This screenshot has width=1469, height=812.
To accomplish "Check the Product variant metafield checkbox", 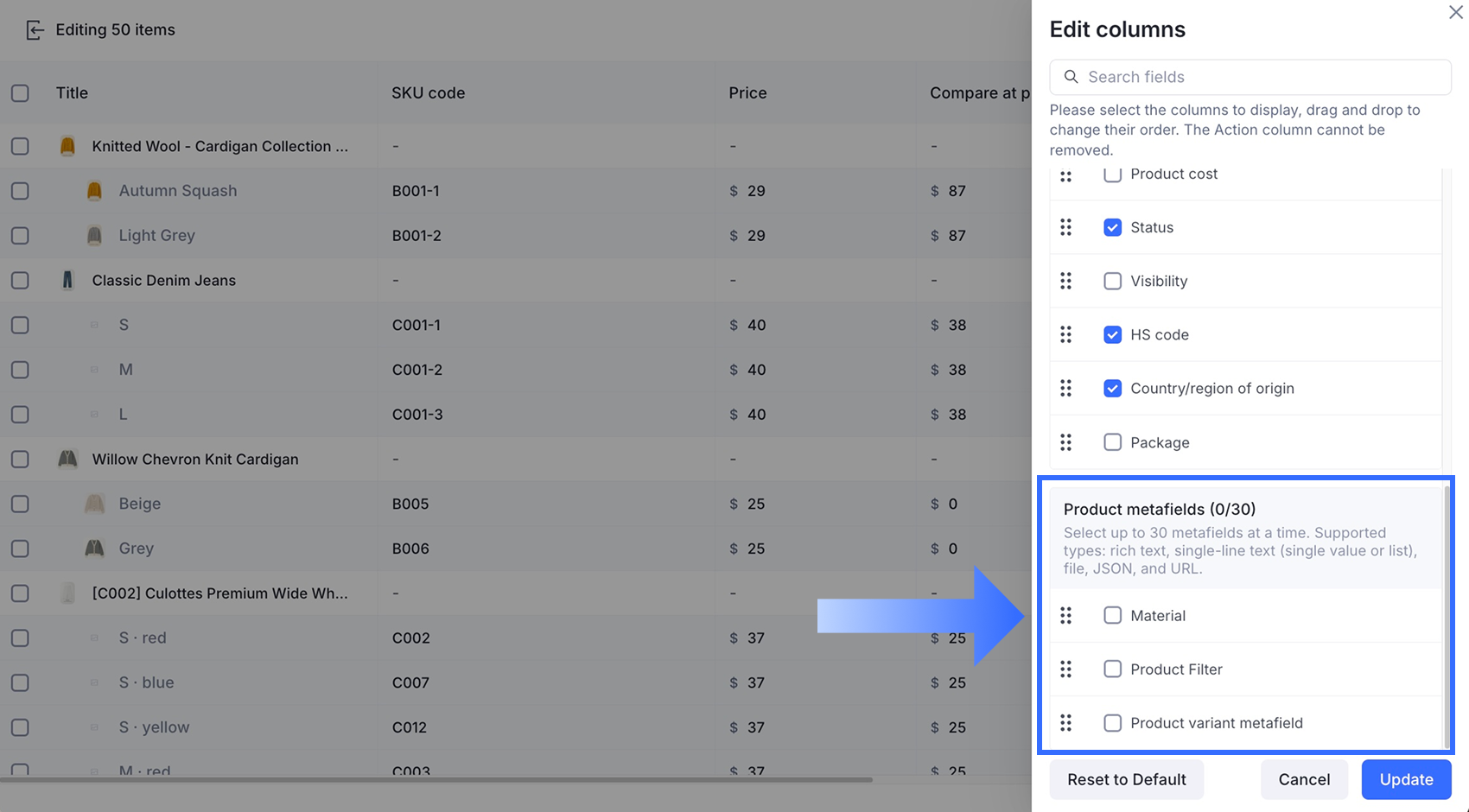I will 1112,723.
